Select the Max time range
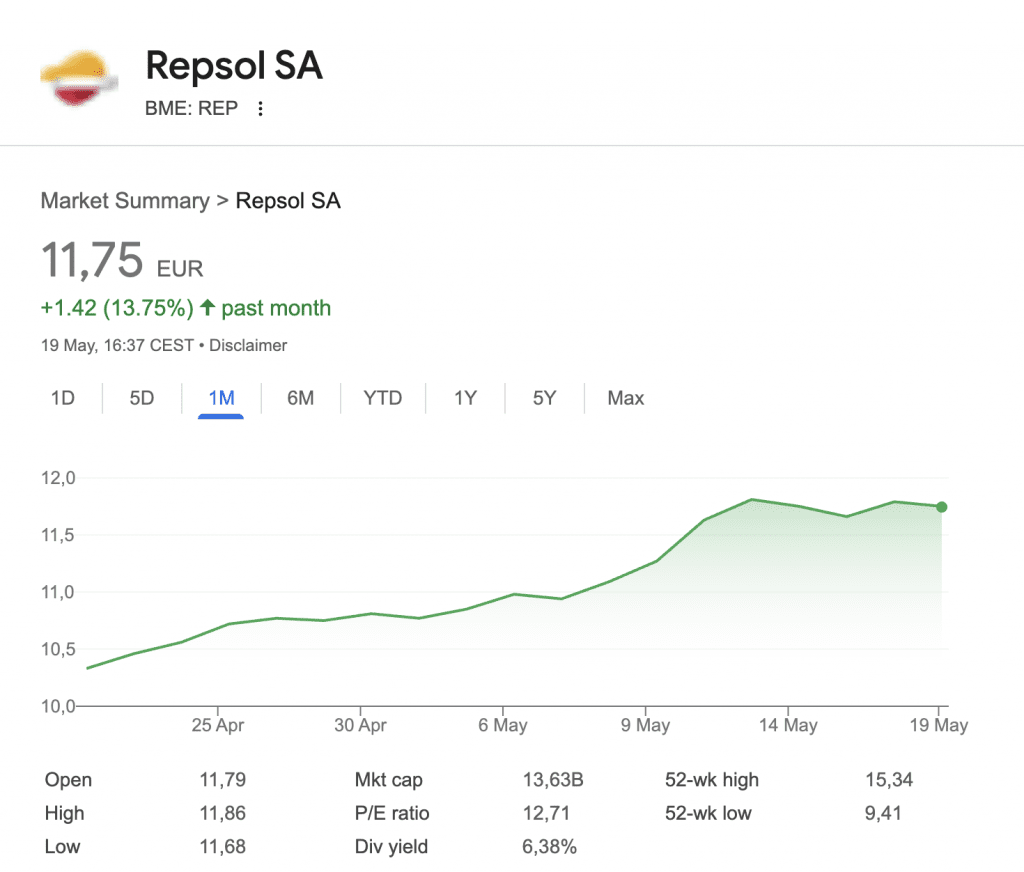Screen dimensions: 1024x872 coord(626,398)
